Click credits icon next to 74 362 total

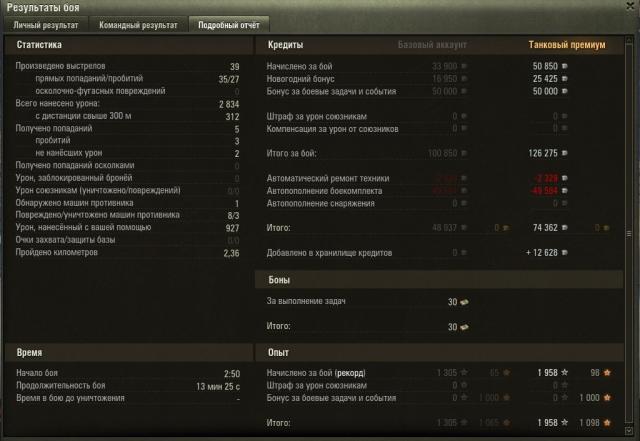pyautogui.click(x=565, y=227)
